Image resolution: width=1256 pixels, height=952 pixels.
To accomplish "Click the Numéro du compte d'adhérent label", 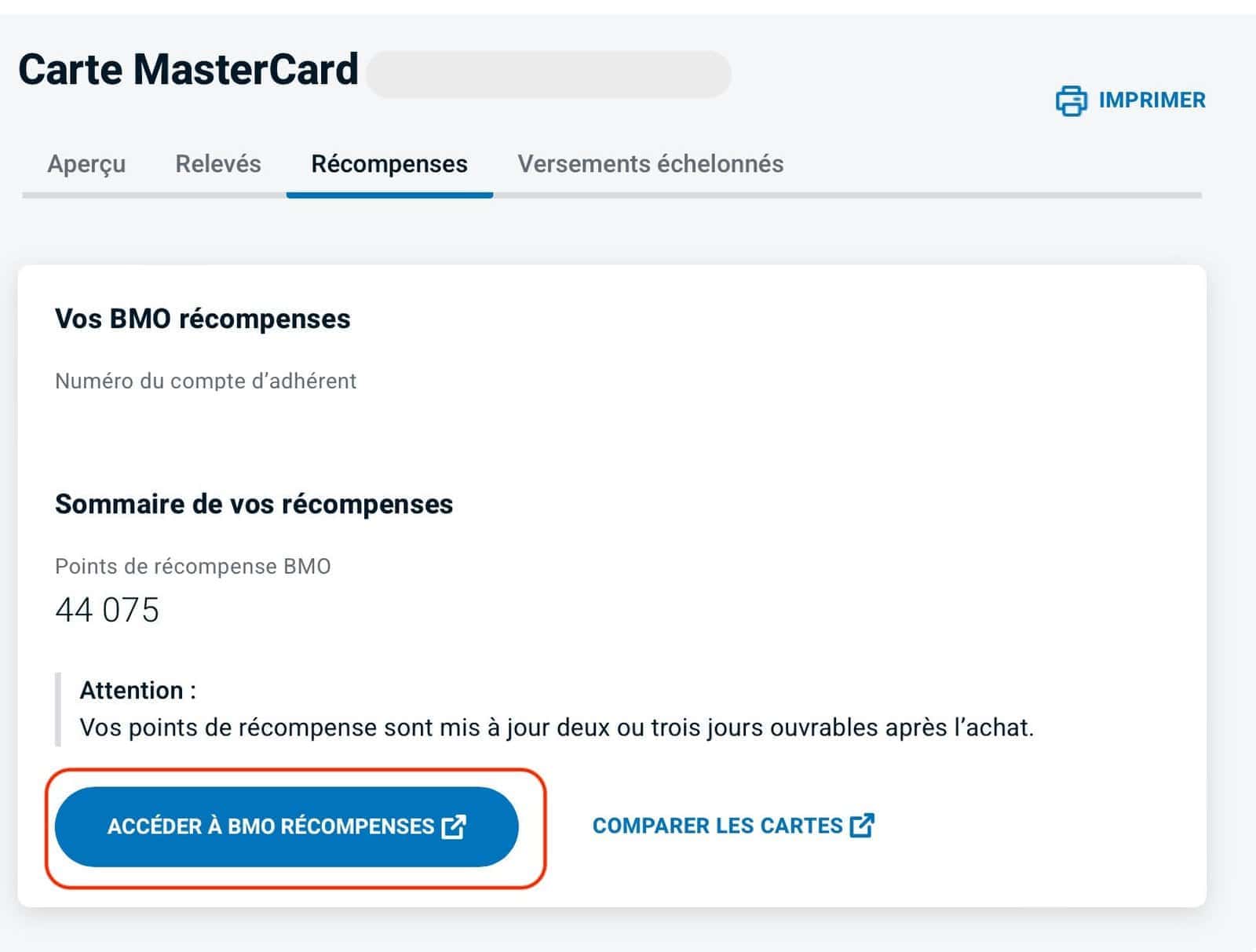I will (206, 381).
